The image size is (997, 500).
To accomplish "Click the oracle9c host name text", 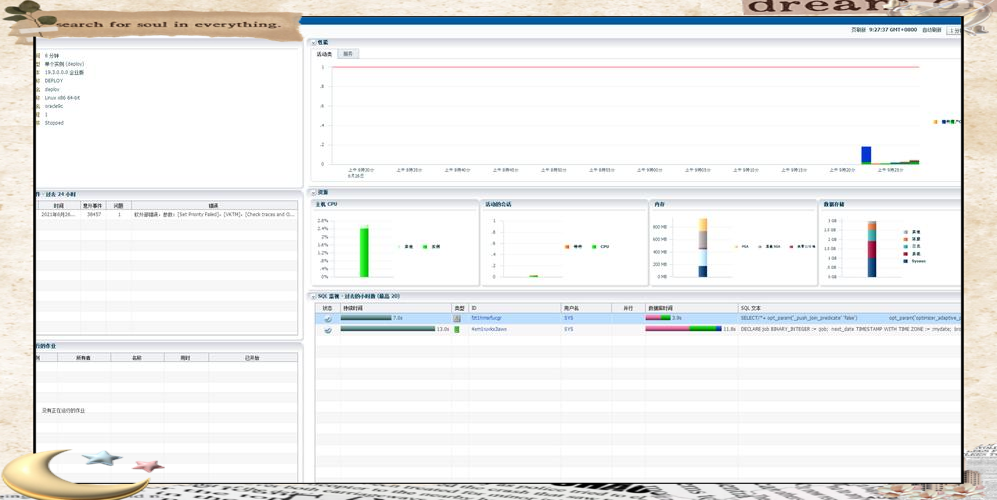I will [54, 106].
